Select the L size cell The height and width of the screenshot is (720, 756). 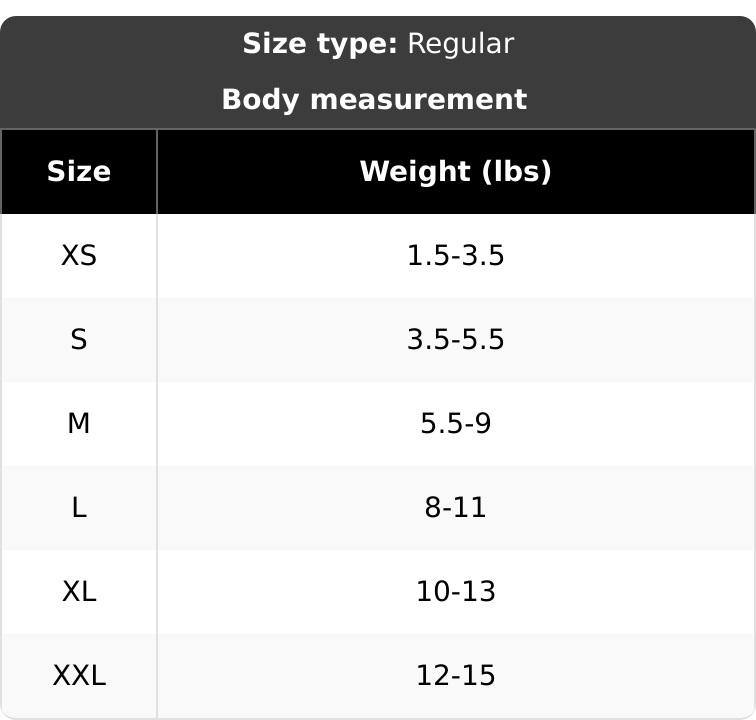point(79,507)
